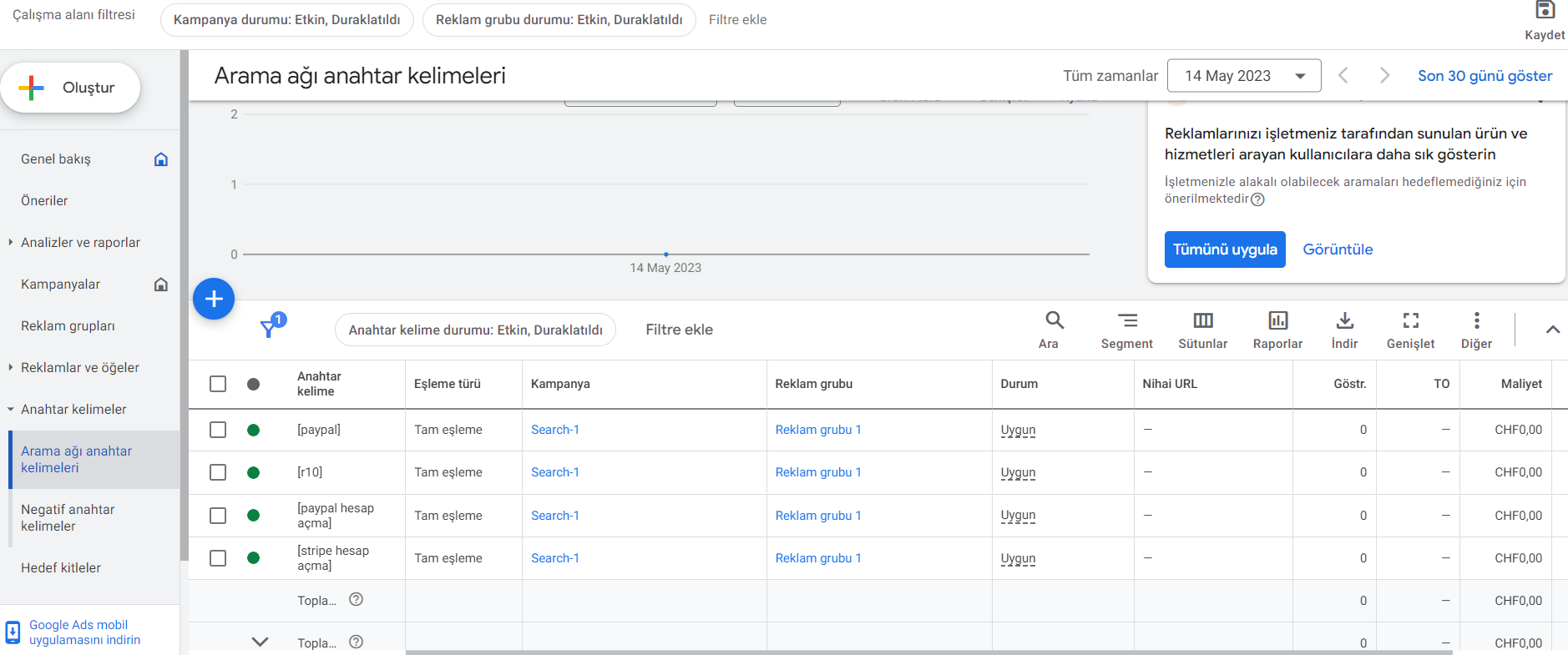
Task: Click the Segment icon
Action: 1127,320
